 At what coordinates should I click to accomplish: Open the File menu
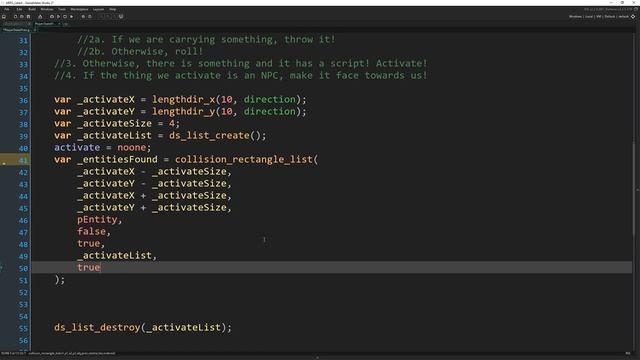tap(7, 9)
